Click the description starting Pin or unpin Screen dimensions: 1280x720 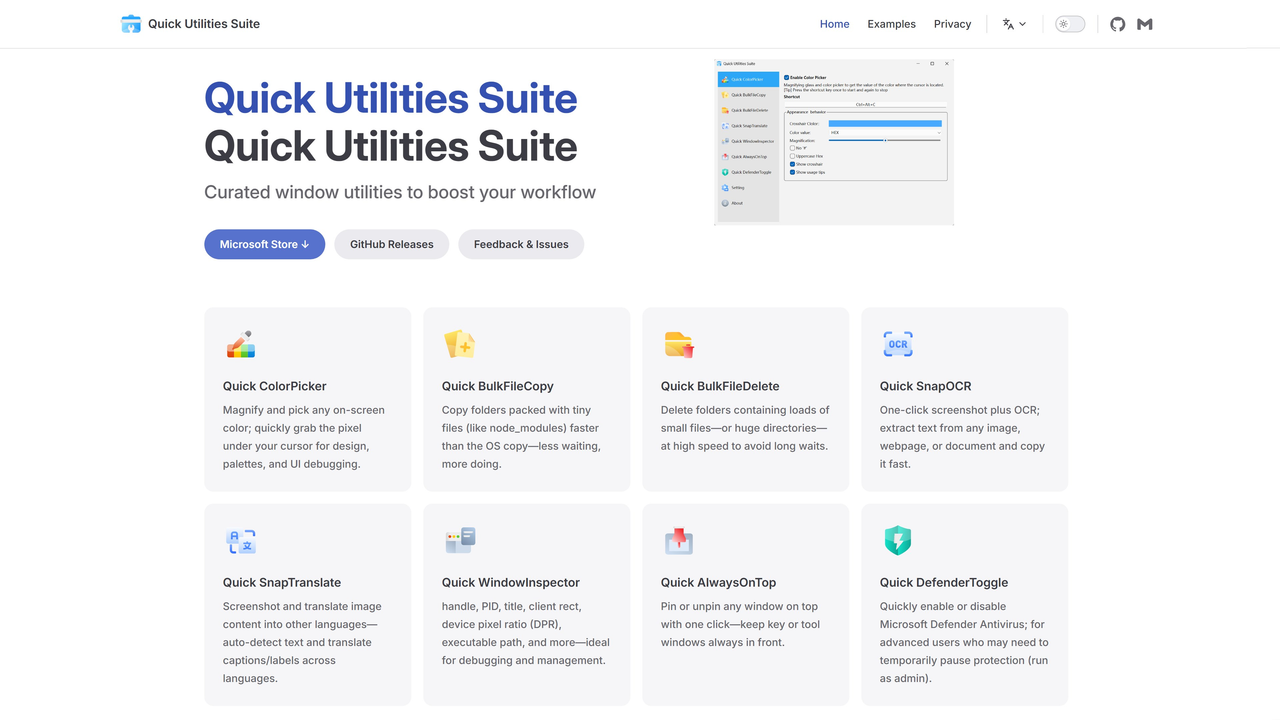tap(740, 624)
